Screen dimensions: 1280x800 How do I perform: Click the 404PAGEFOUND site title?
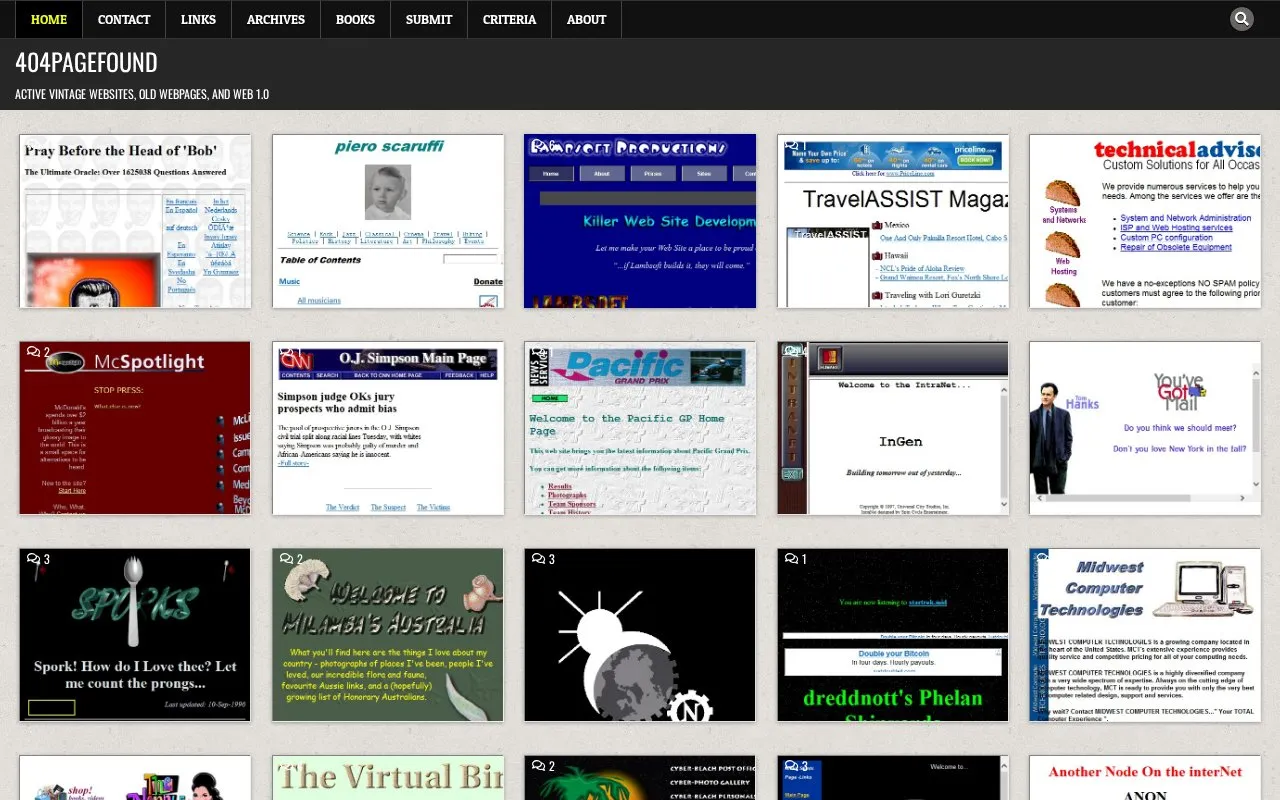click(x=86, y=62)
